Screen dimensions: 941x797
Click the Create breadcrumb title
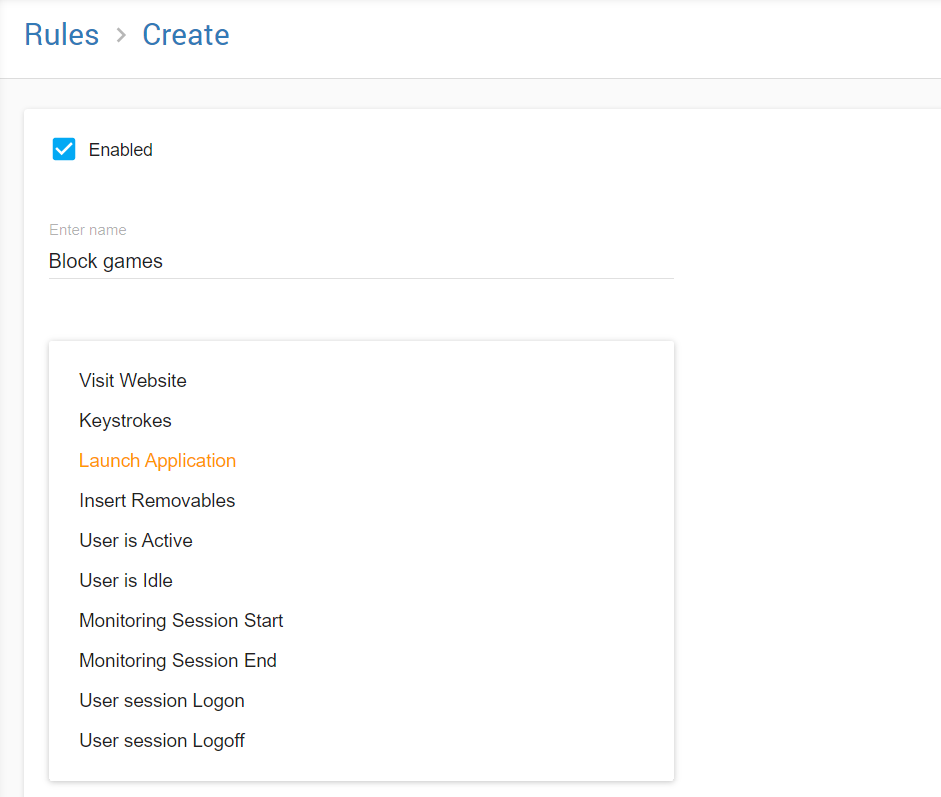[185, 35]
